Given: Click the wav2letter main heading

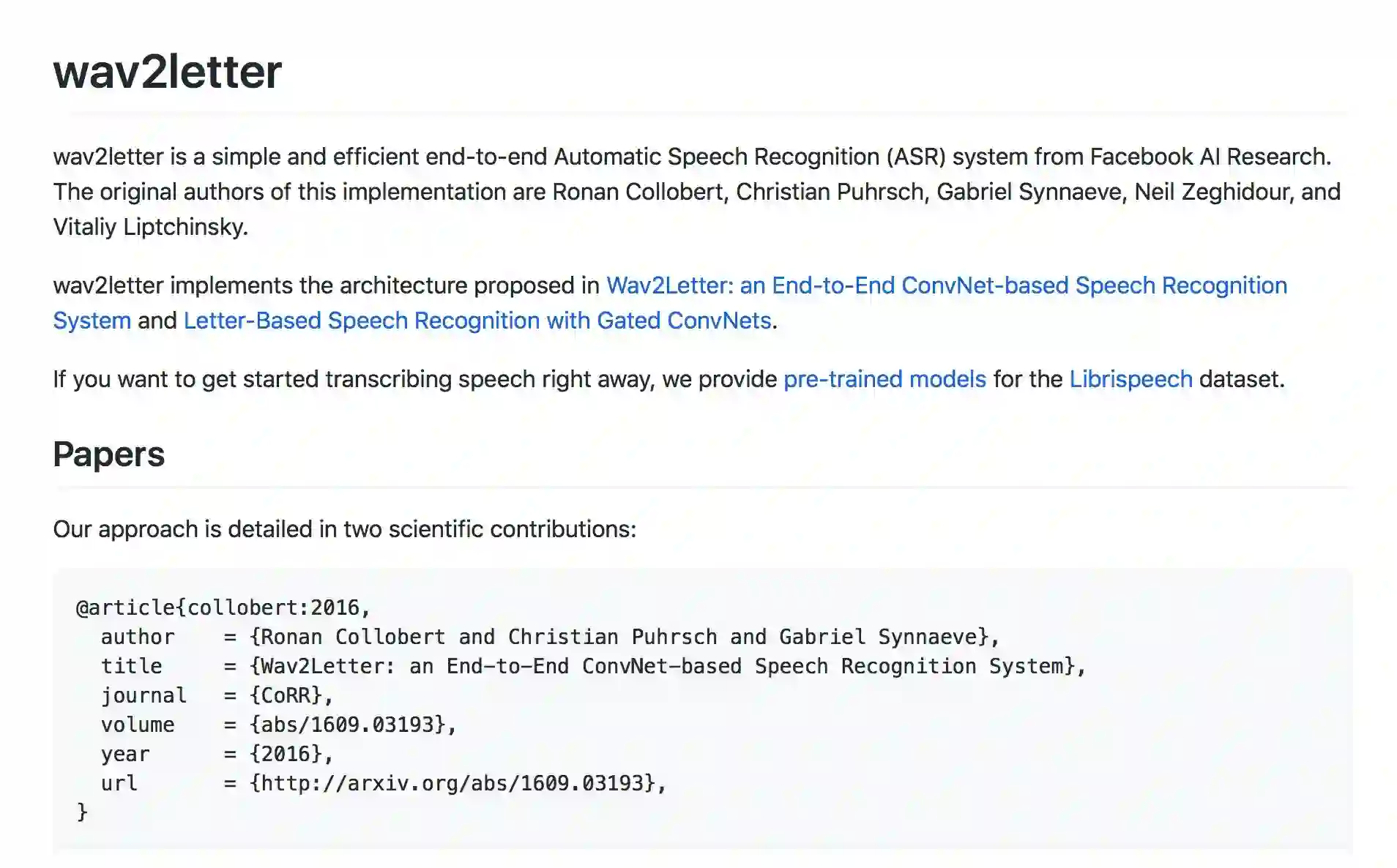Looking at the screenshot, I should click(168, 72).
